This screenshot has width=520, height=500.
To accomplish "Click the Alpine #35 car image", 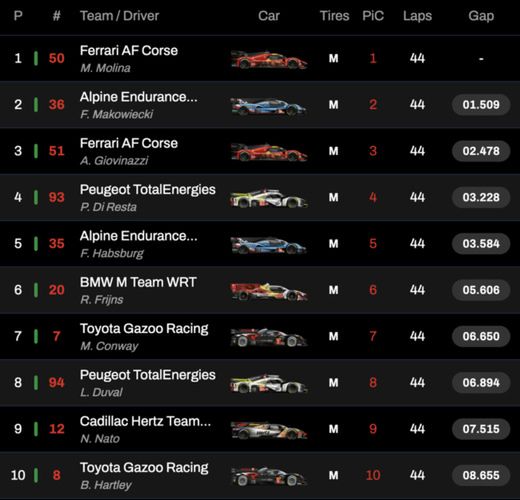I will pos(269,244).
